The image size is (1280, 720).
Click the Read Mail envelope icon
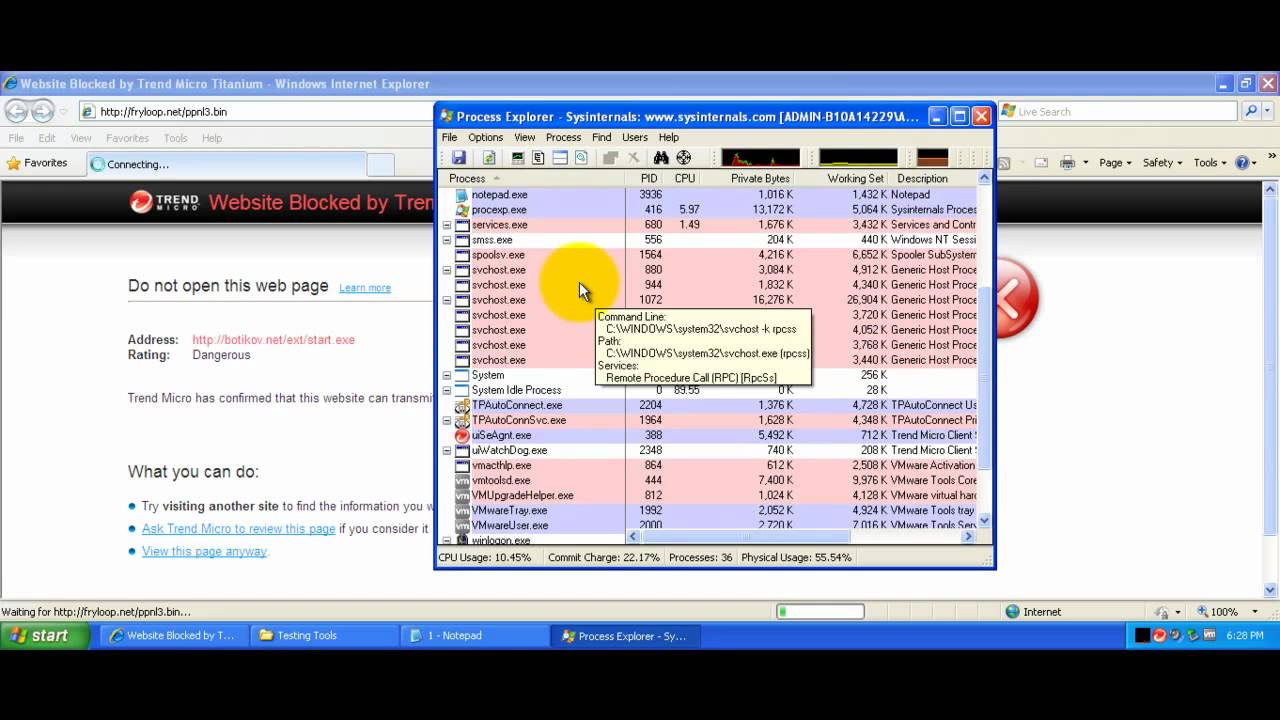click(x=1041, y=163)
